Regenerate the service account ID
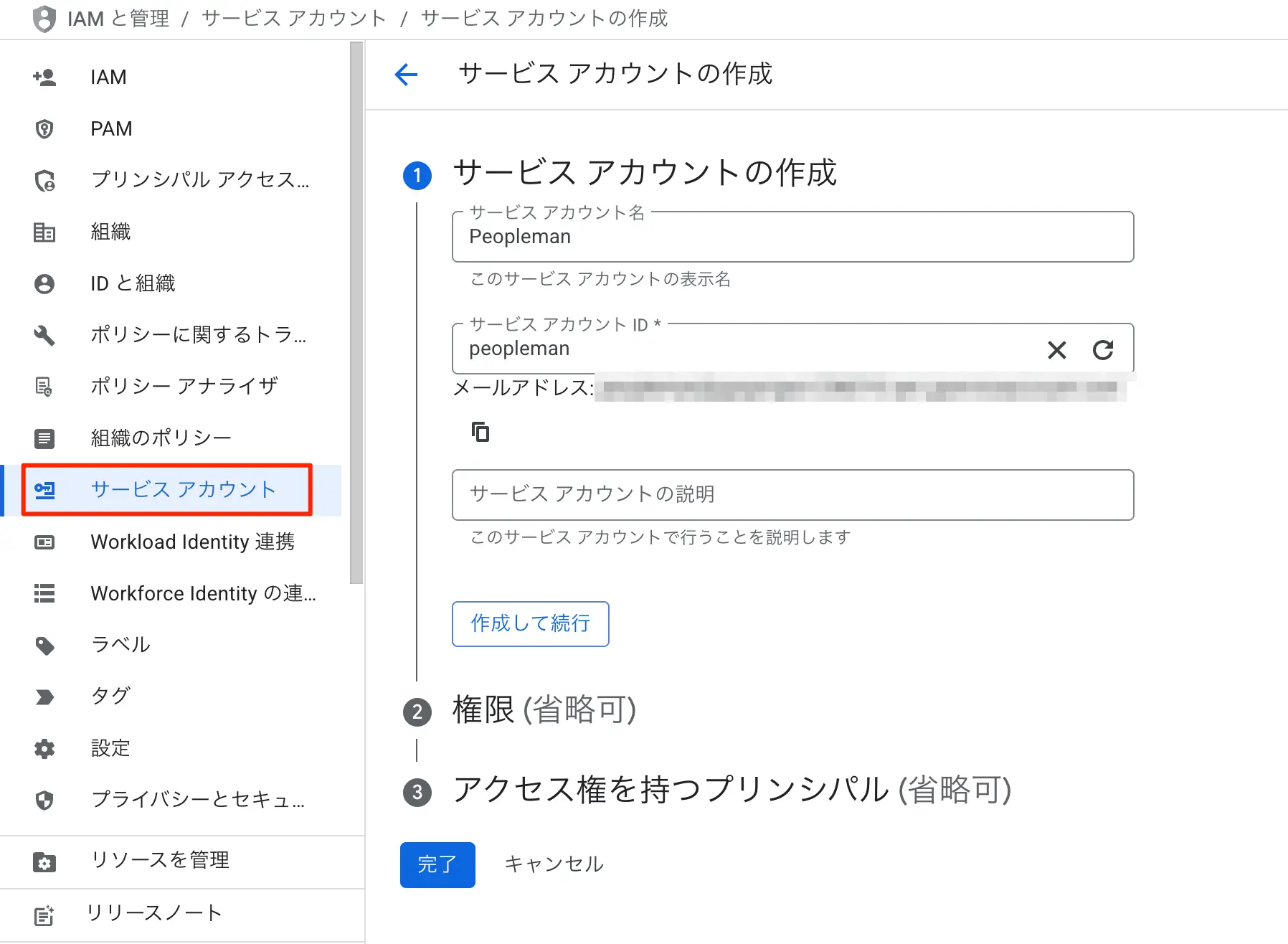 (x=1102, y=350)
